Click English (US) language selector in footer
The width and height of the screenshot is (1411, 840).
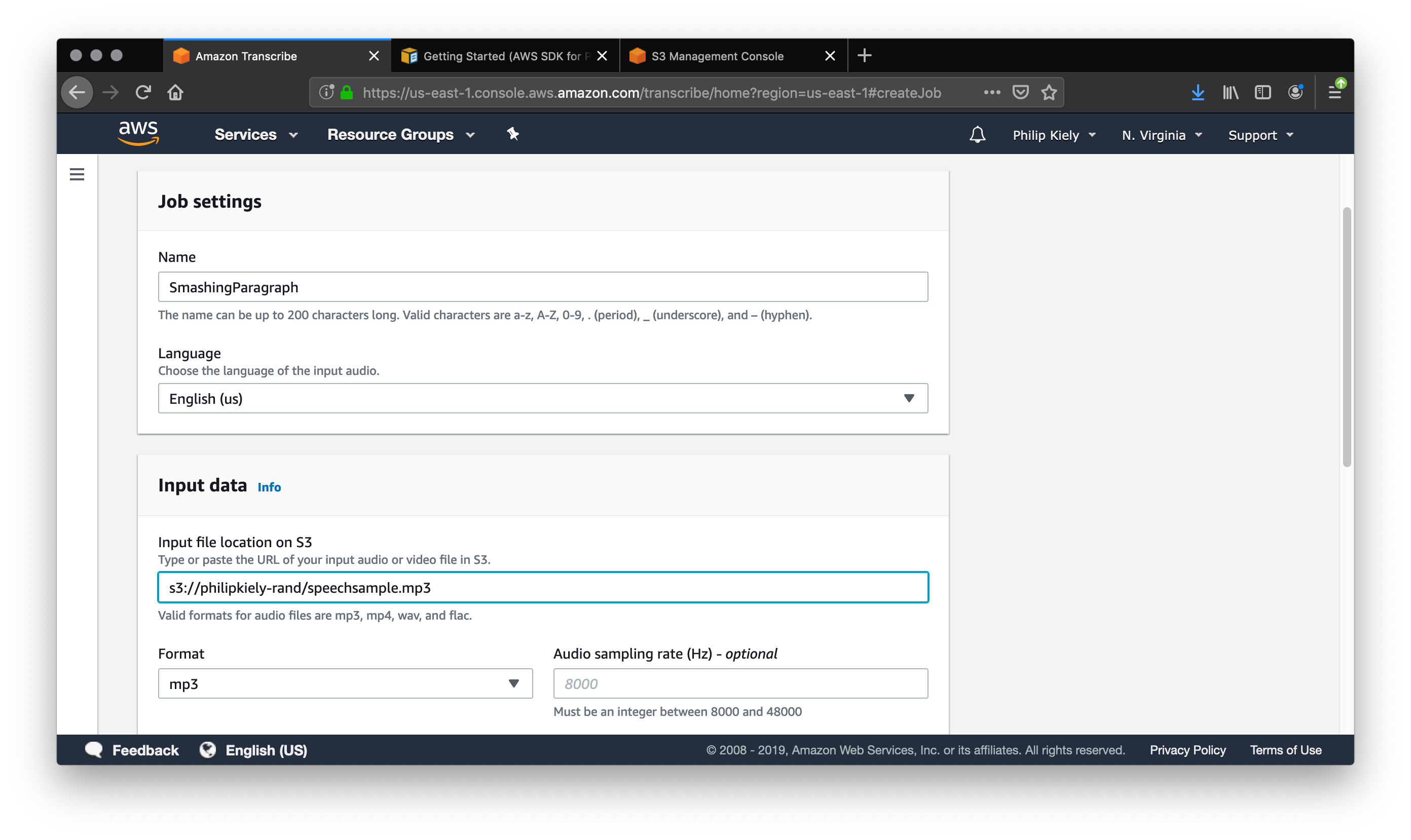[266, 749]
